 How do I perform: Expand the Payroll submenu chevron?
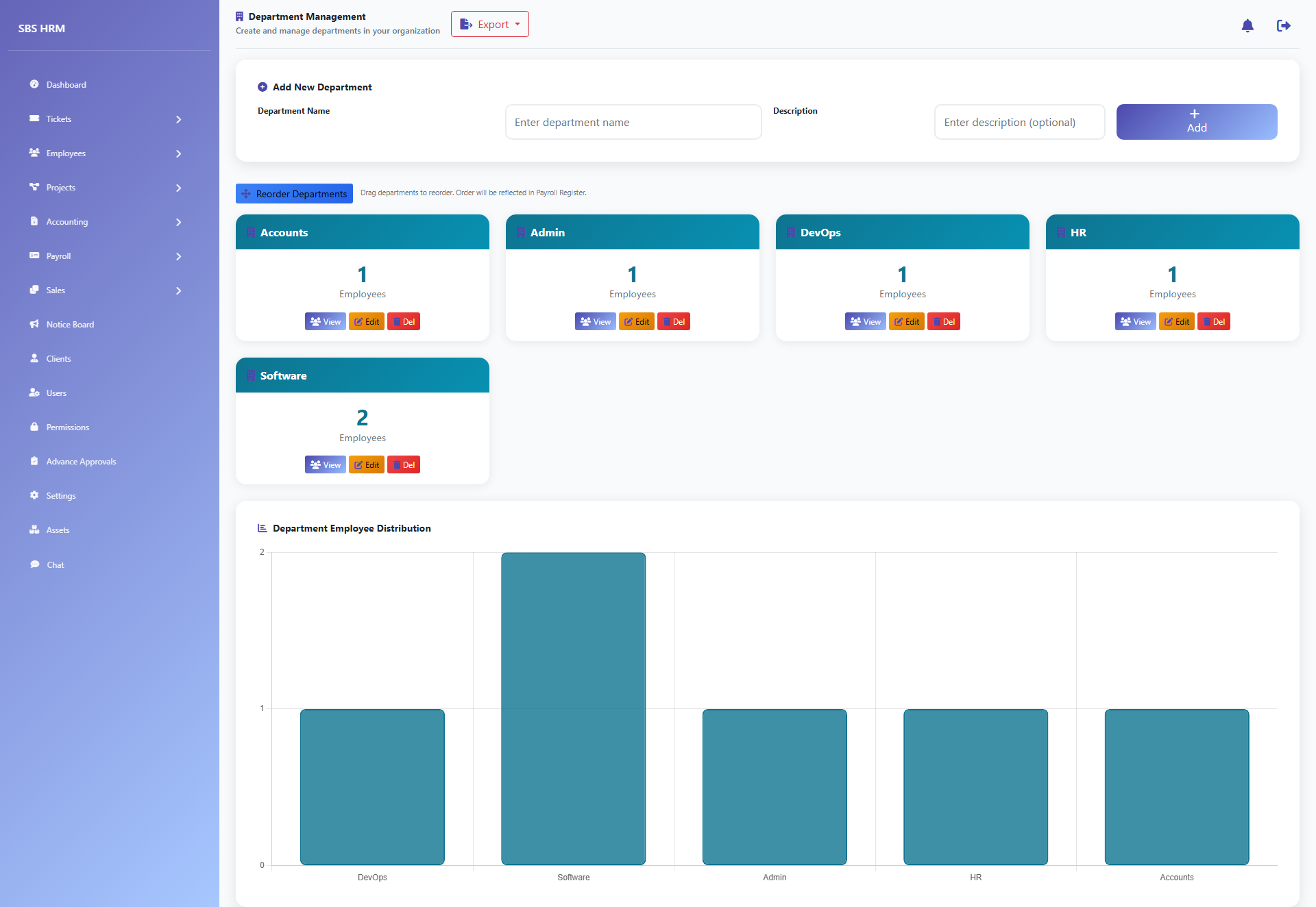[x=178, y=256]
